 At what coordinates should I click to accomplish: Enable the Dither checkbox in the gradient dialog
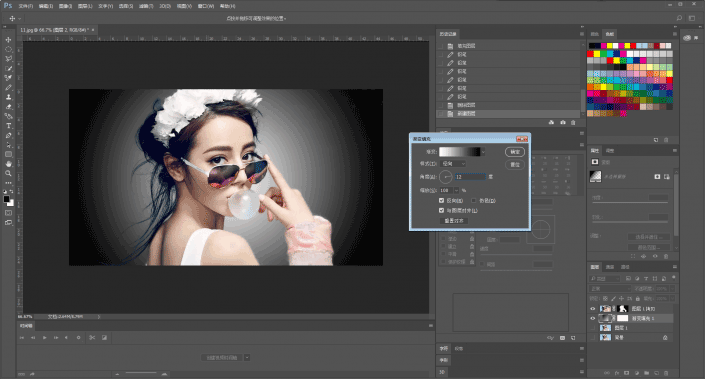click(473, 201)
